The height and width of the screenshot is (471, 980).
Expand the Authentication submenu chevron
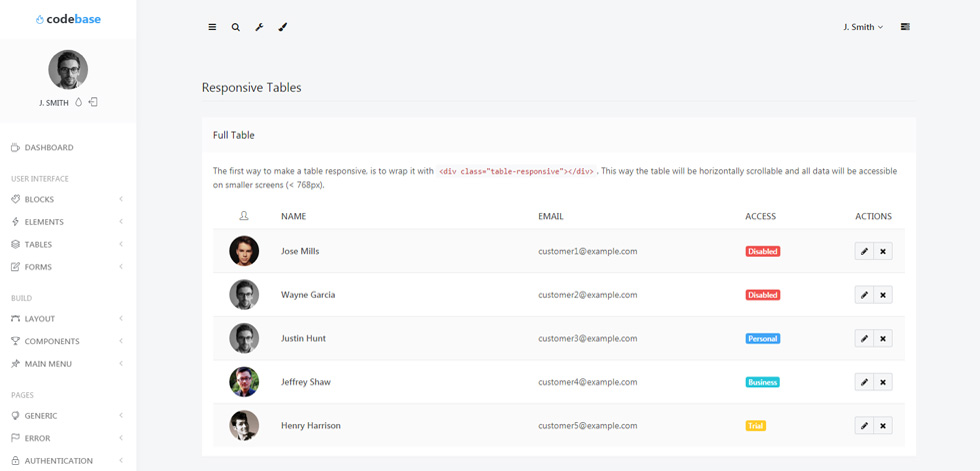tap(121, 460)
